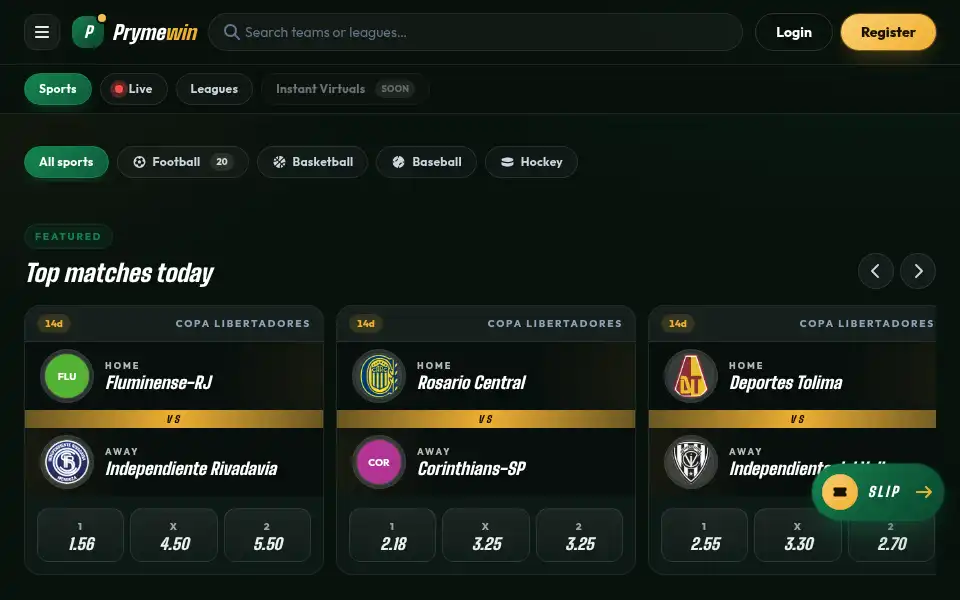Viewport: 960px width, 600px height.
Task: Switch to the Live tab
Action: pos(133,89)
